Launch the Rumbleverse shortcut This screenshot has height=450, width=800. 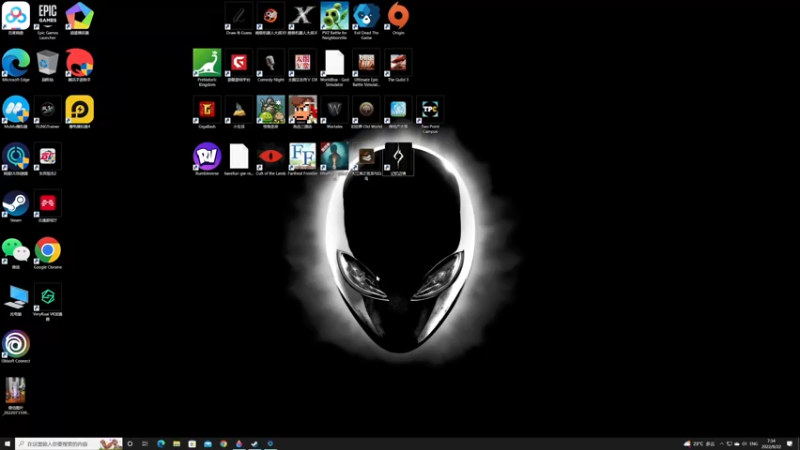click(207, 159)
